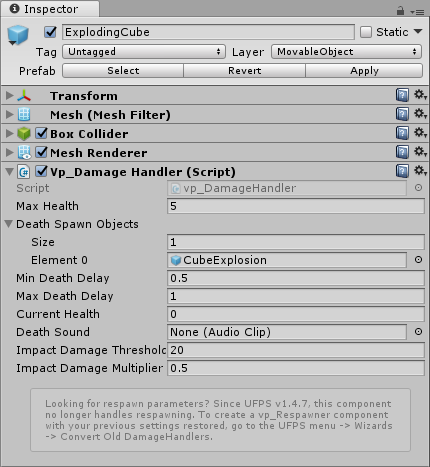Collapse the Death Spawn Objects list

point(9,224)
